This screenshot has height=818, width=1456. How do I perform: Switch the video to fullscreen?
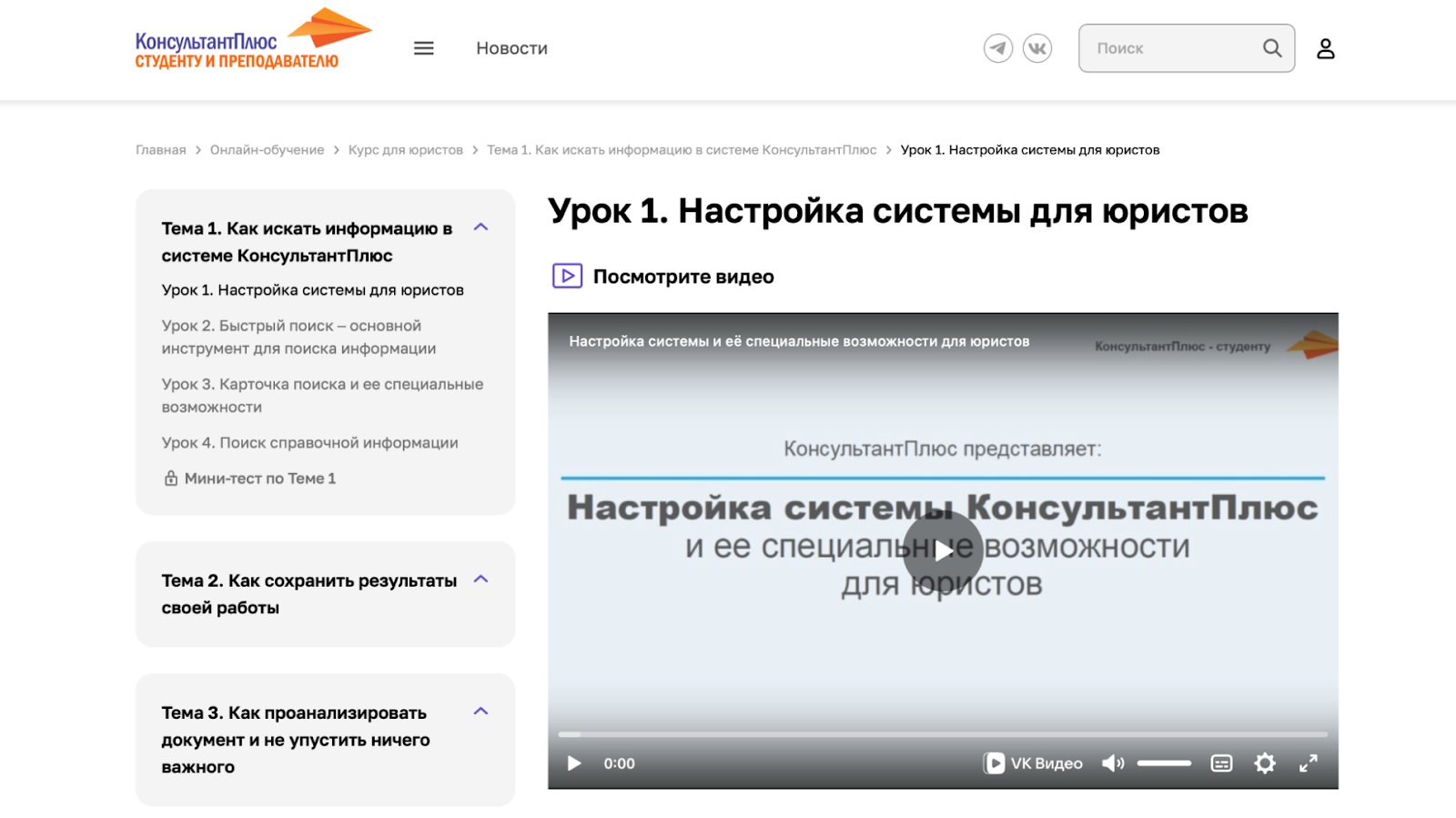coord(1309,763)
